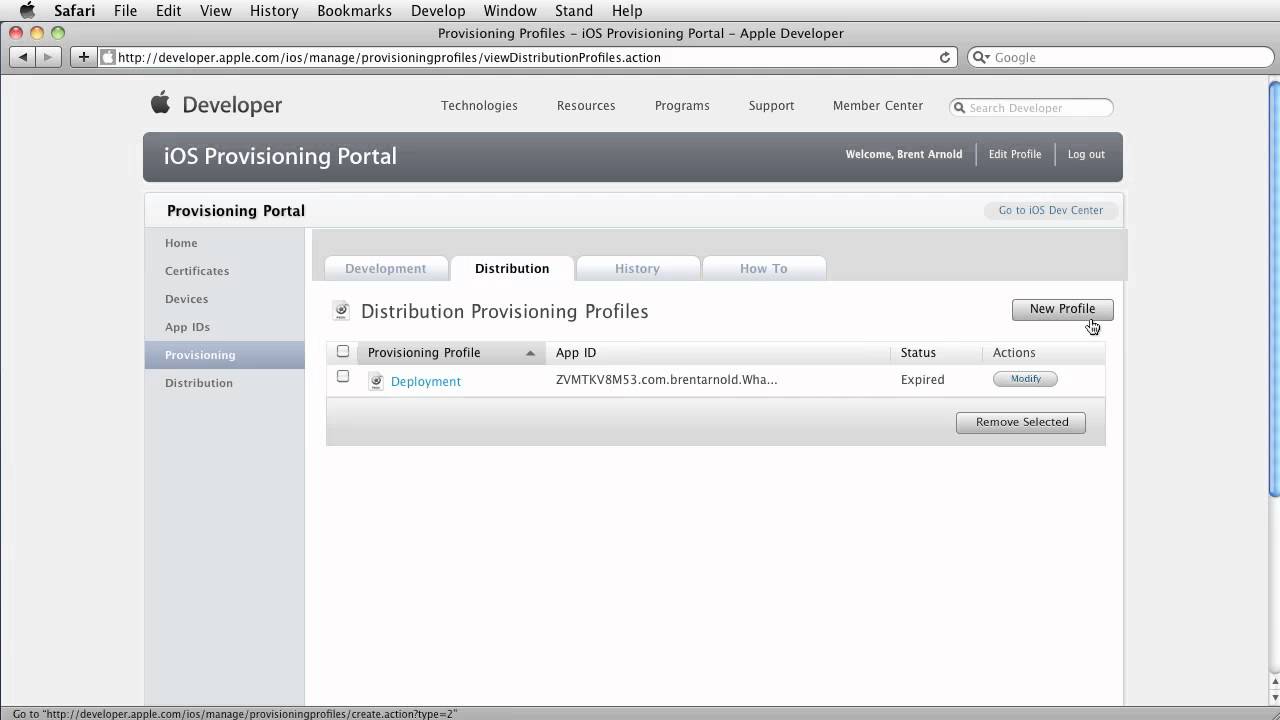This screenshot has height=720, width=1280.
Task: Click the Distribution Provisioning Profiles heading icon
Action: pyautogui.click(x=341, y=311)
